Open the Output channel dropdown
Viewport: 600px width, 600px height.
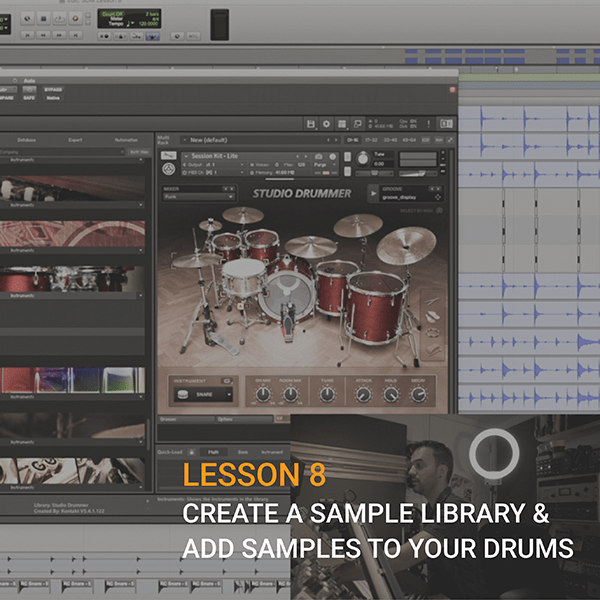214,165
